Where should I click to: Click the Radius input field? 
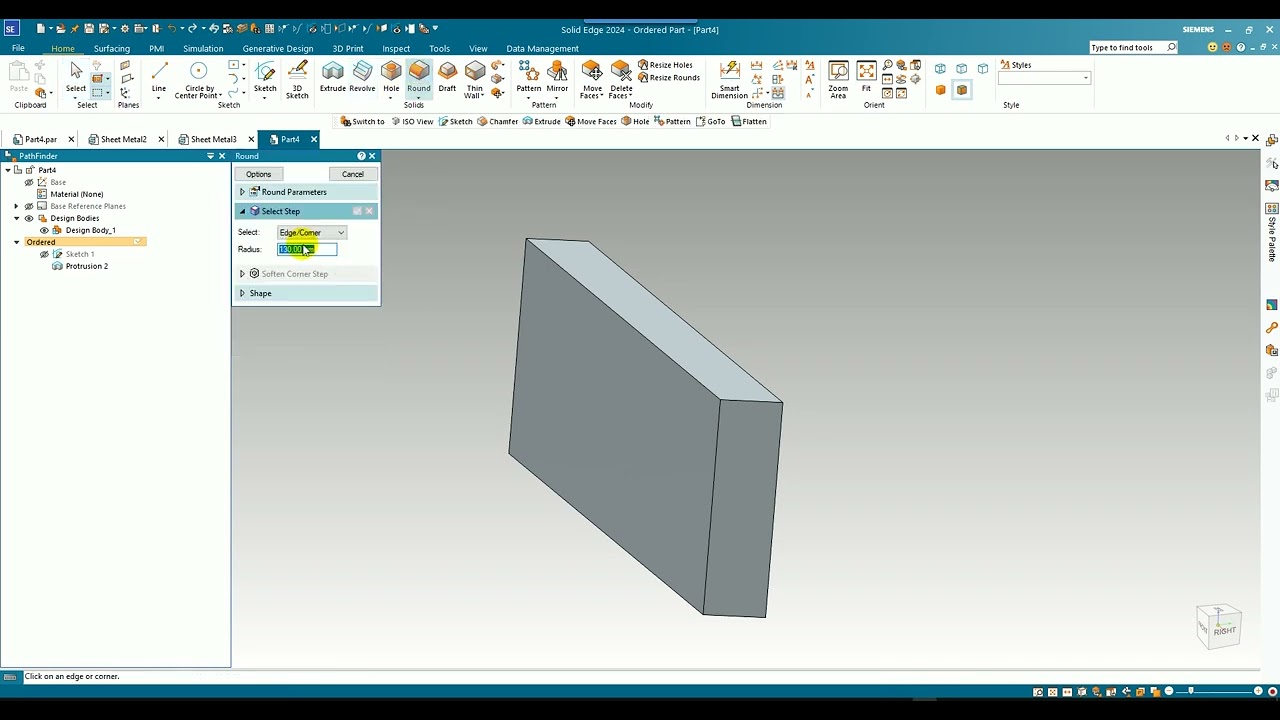[307, 250]
